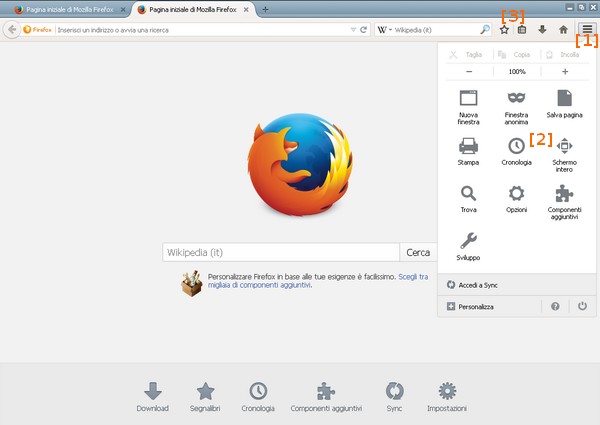Open the downloads arrow in toolbar
This screenshot has width=600, height=425.
(542, 29)
